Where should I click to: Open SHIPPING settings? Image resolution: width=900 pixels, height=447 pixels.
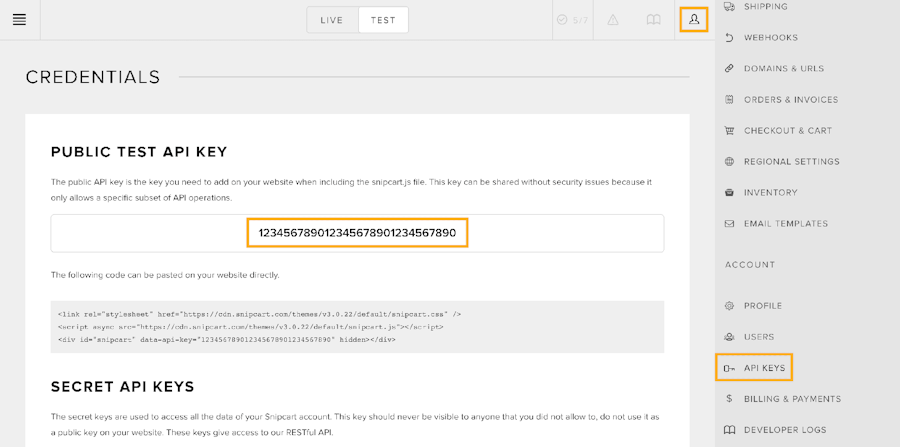[766, 6]
